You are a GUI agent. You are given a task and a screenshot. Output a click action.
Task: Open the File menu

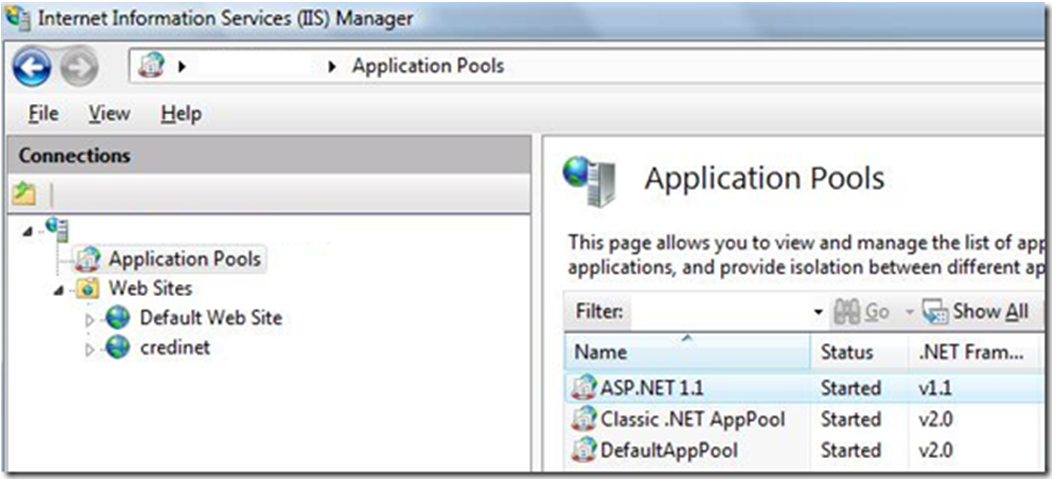tap(43, 114)
